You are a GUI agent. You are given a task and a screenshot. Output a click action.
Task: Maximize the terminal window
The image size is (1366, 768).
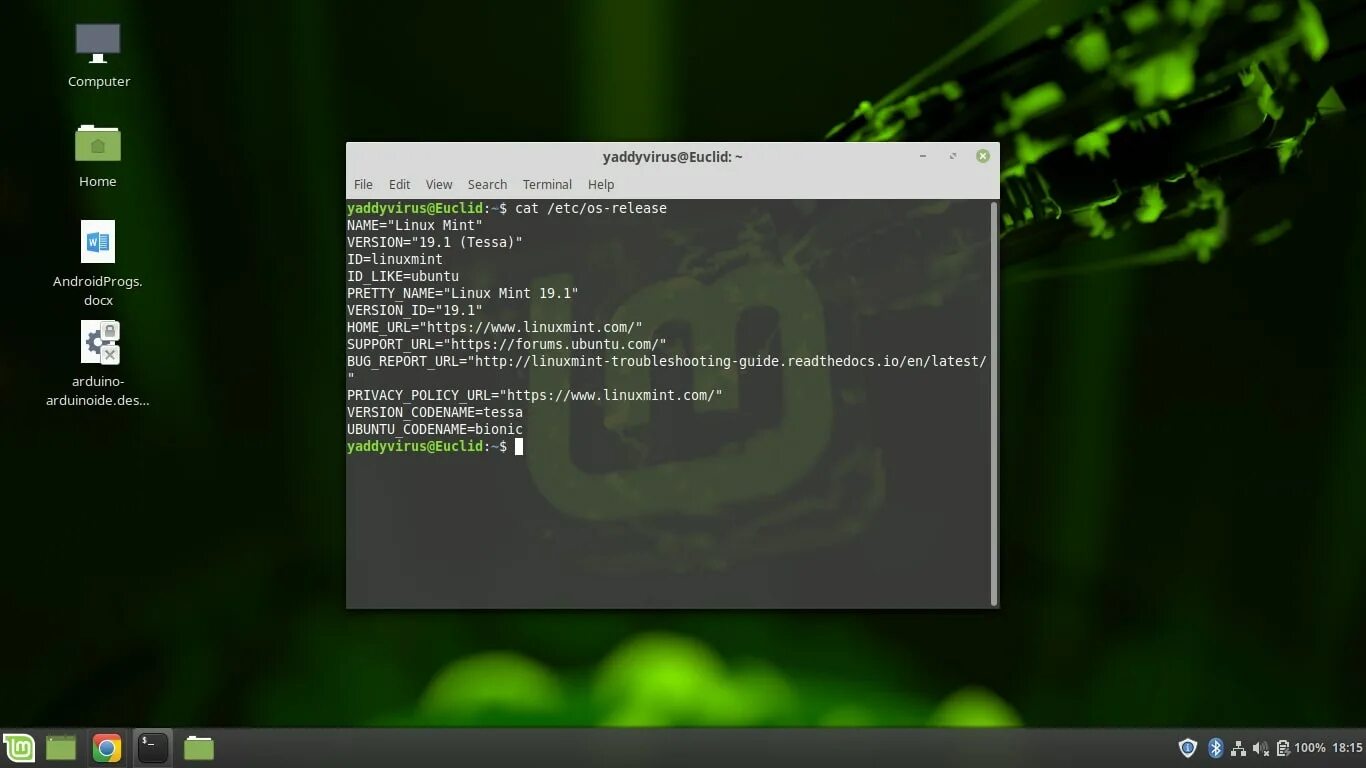953,156
